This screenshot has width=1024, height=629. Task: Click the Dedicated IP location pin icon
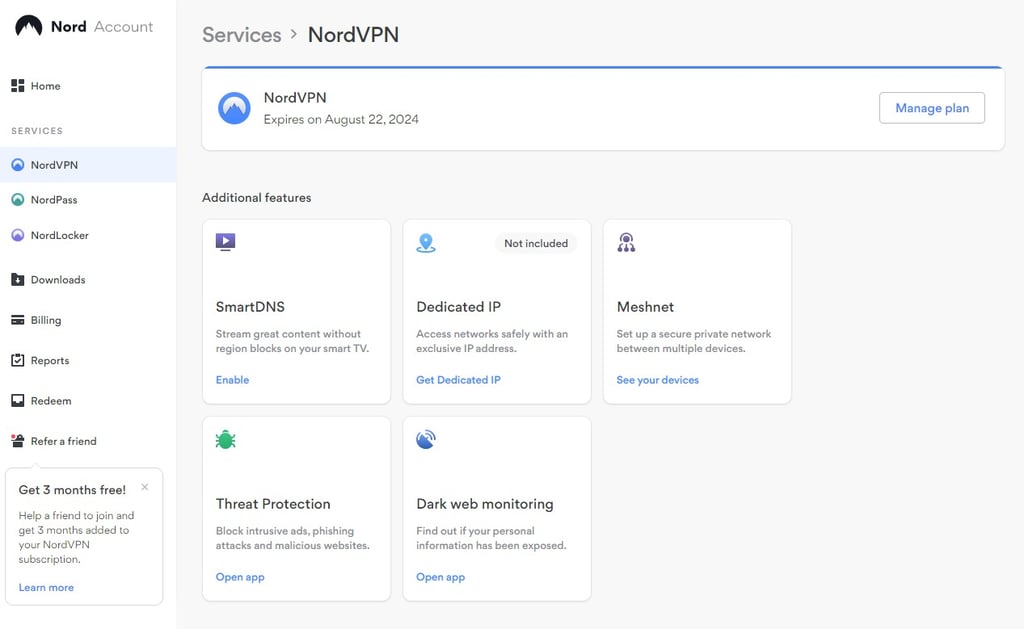tap(426, 243)
